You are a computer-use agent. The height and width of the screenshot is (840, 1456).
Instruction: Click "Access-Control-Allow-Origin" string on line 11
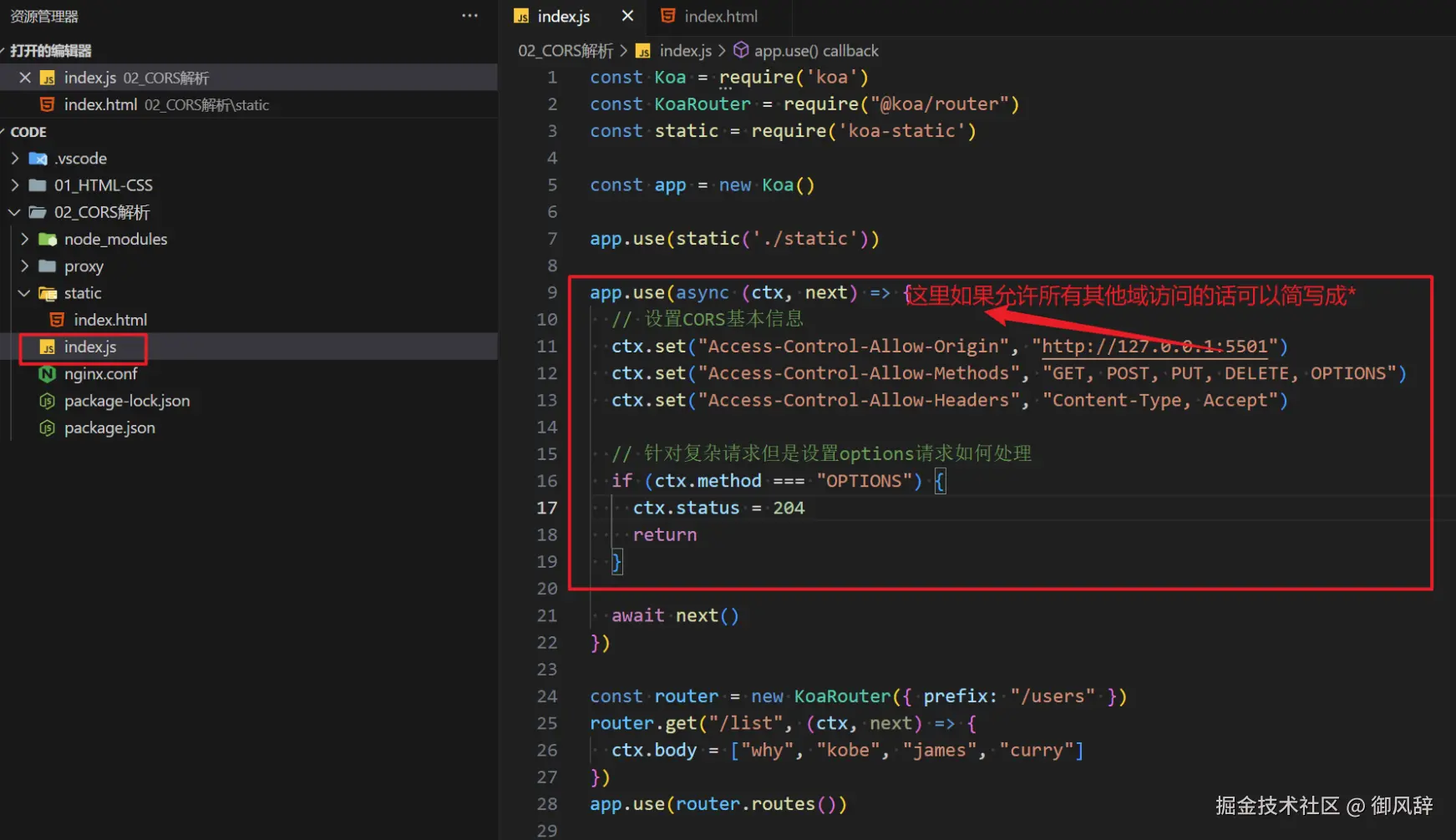pos(854,347)
